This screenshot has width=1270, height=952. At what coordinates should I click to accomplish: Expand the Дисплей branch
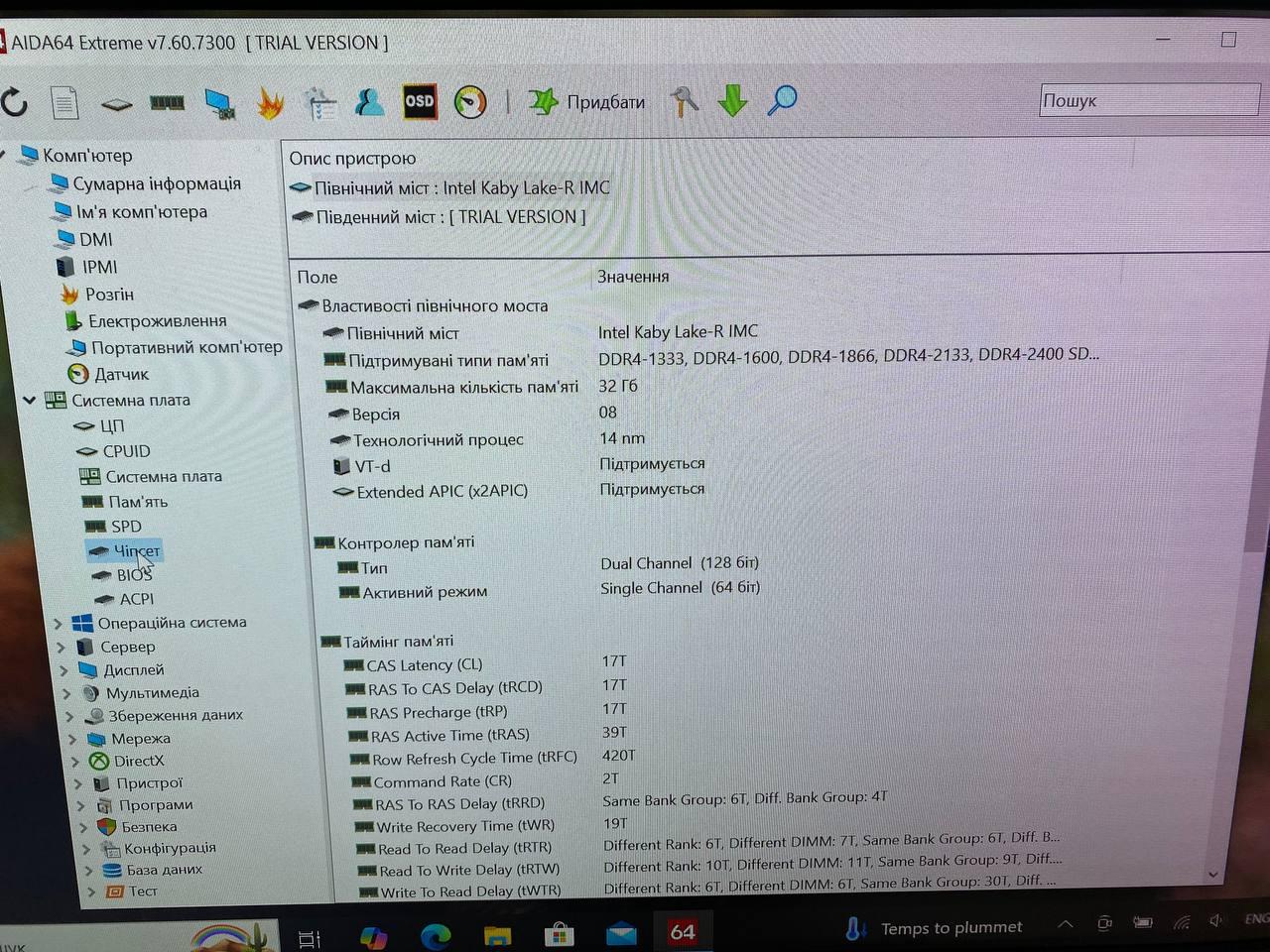coord(63,670)
